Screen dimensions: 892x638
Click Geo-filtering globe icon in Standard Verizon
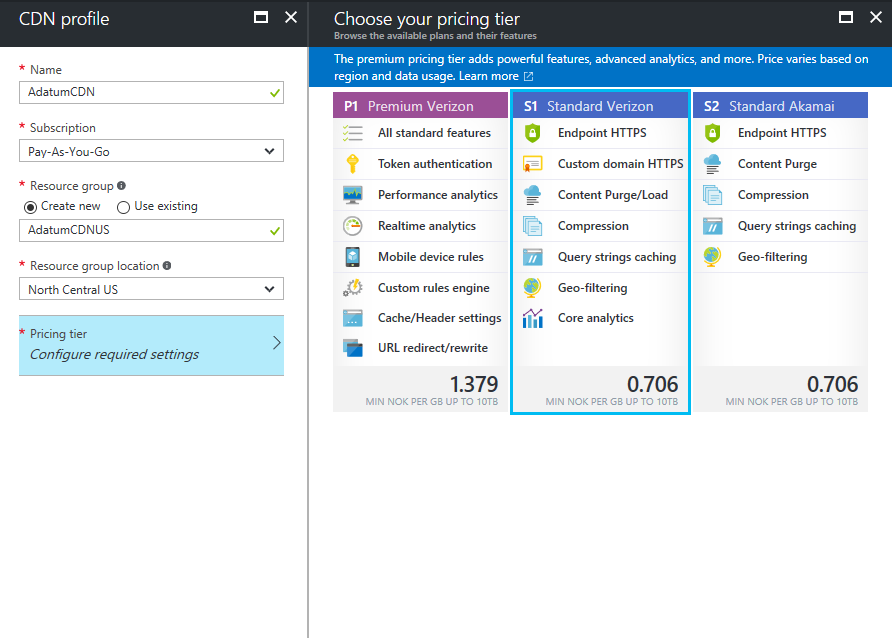coord(532,288)
